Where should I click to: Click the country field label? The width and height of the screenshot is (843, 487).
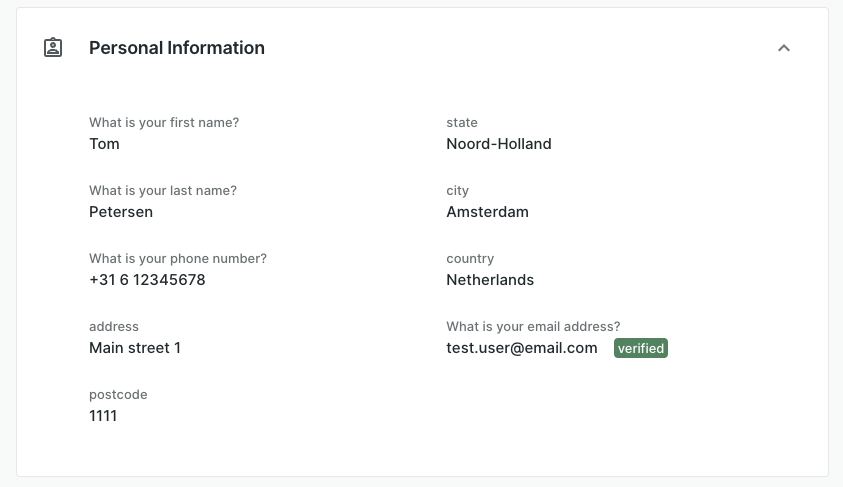470,259
